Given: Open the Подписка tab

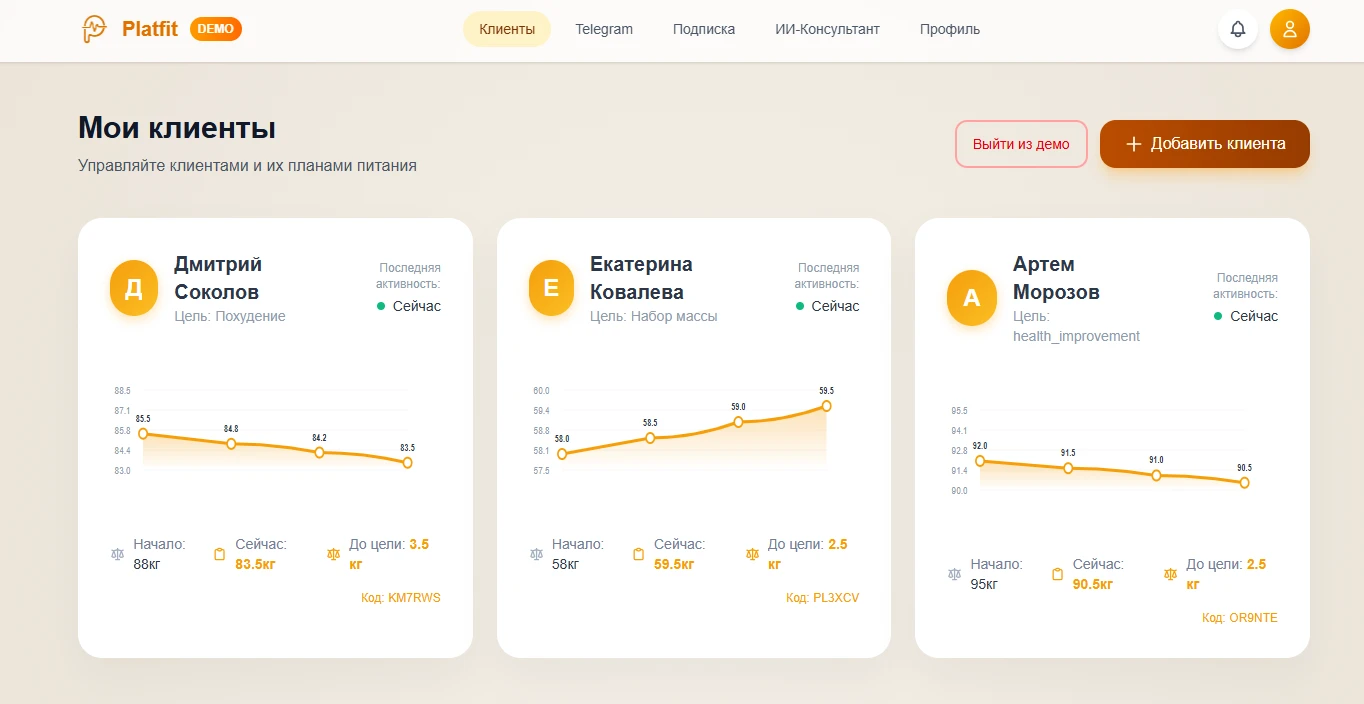Looking at the screenshot, I should (704, 29).
